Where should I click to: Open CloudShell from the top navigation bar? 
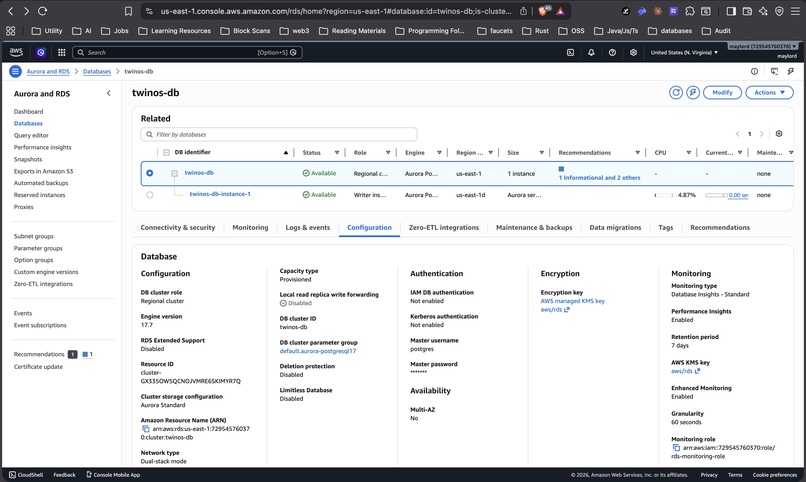click(x=570, y=52)
